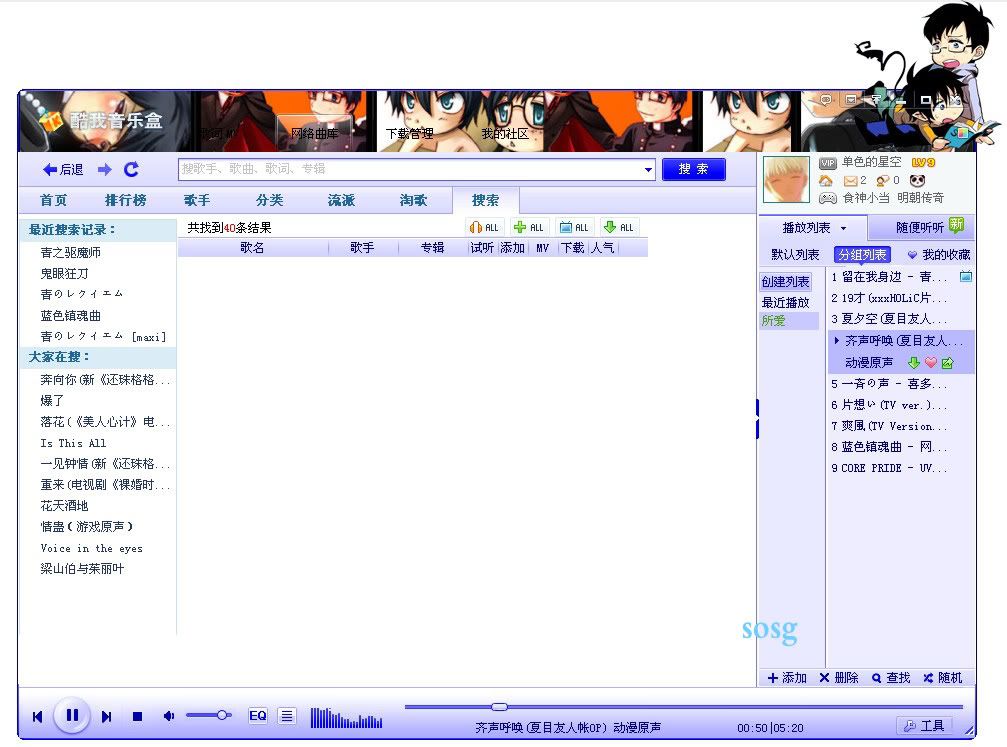Open the game controller icon

828,198
